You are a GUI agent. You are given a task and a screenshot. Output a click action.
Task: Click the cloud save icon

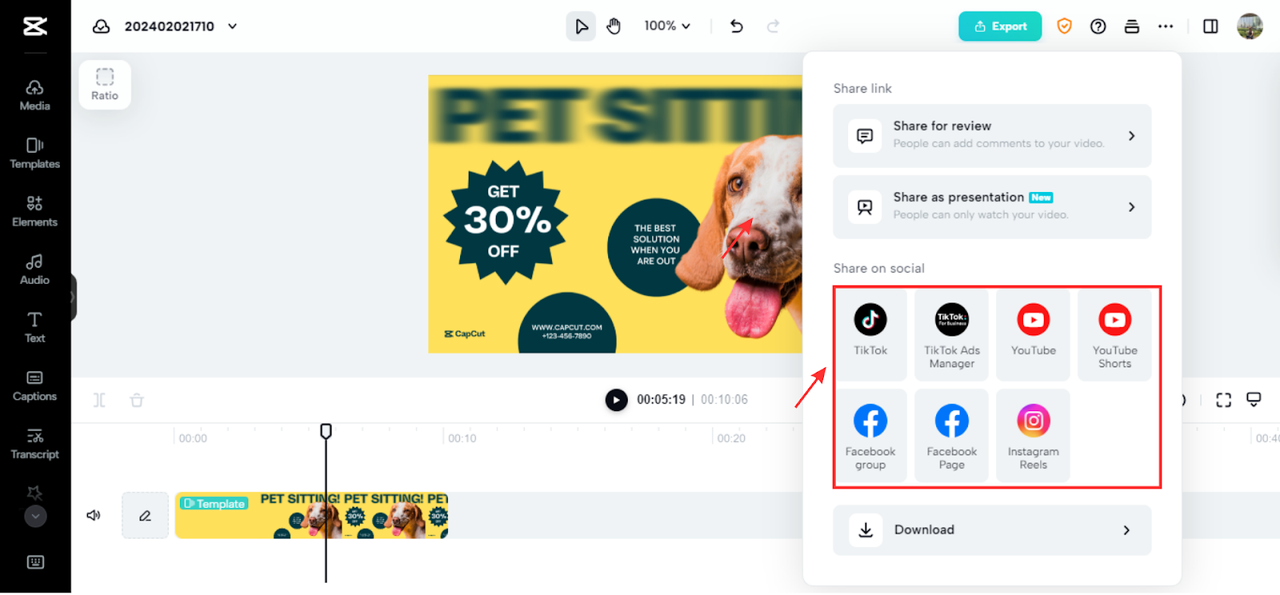(x=101, y=26)
